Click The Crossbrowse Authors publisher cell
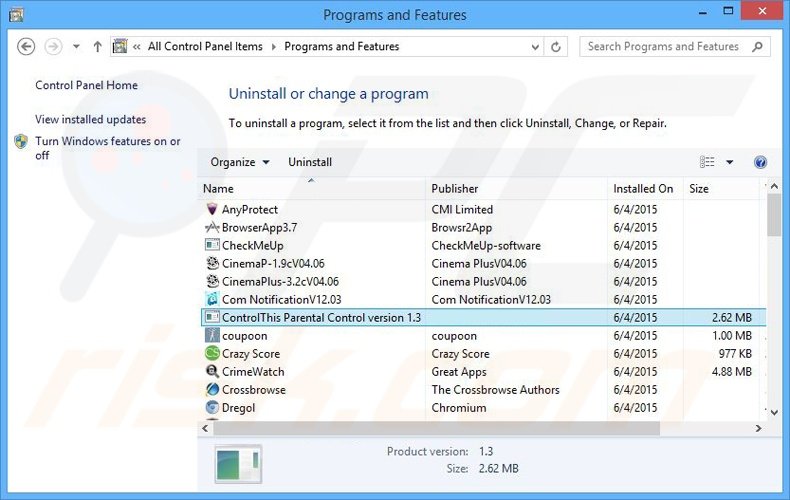The height and width of the screenshot is (500, 790). (x=495, y=390)
